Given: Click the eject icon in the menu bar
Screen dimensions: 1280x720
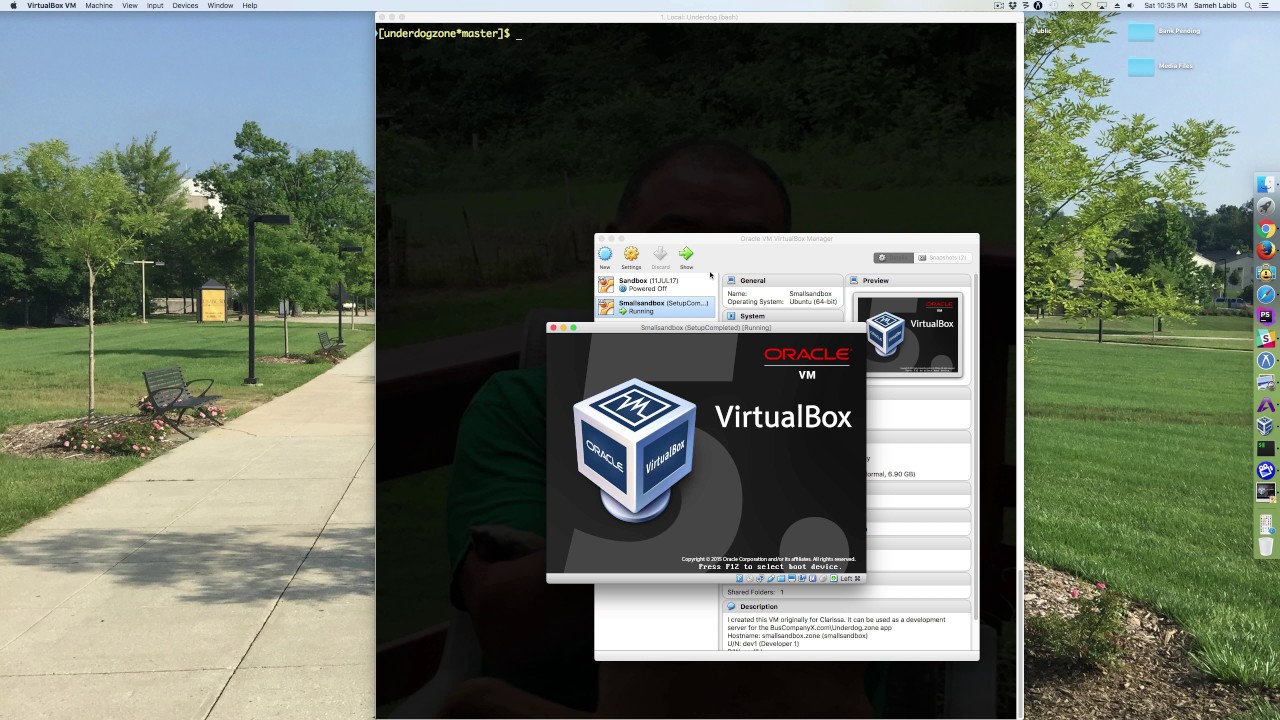Looking at the screenshot, I should point(1117,5).
